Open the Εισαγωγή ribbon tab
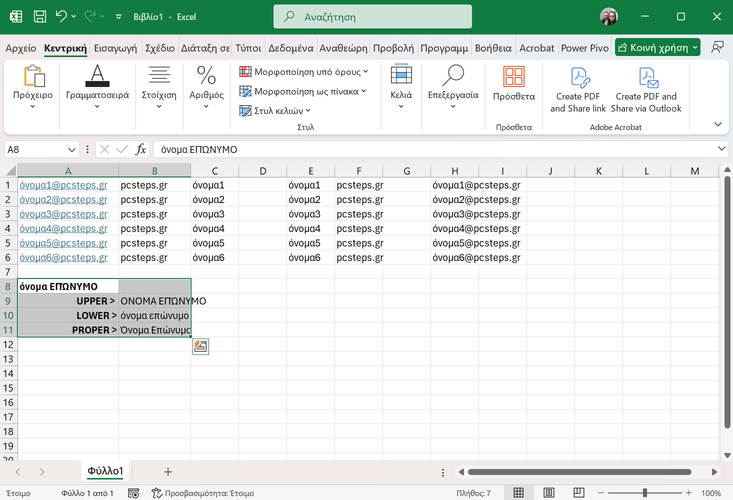 pos(115,48)
